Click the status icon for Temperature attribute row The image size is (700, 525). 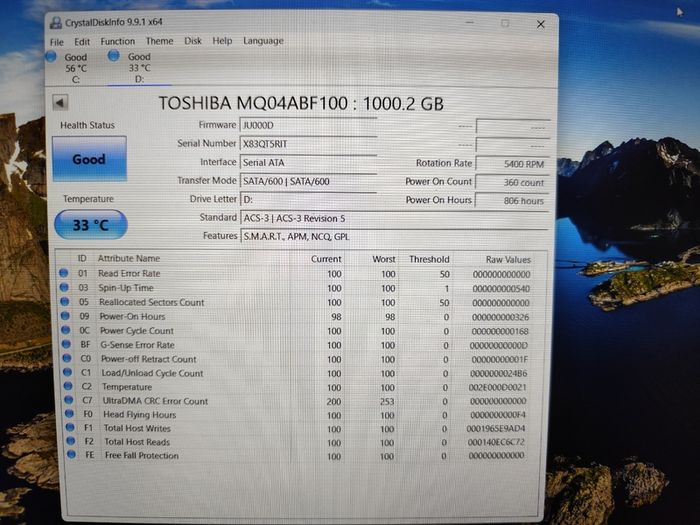click(68, 386)
